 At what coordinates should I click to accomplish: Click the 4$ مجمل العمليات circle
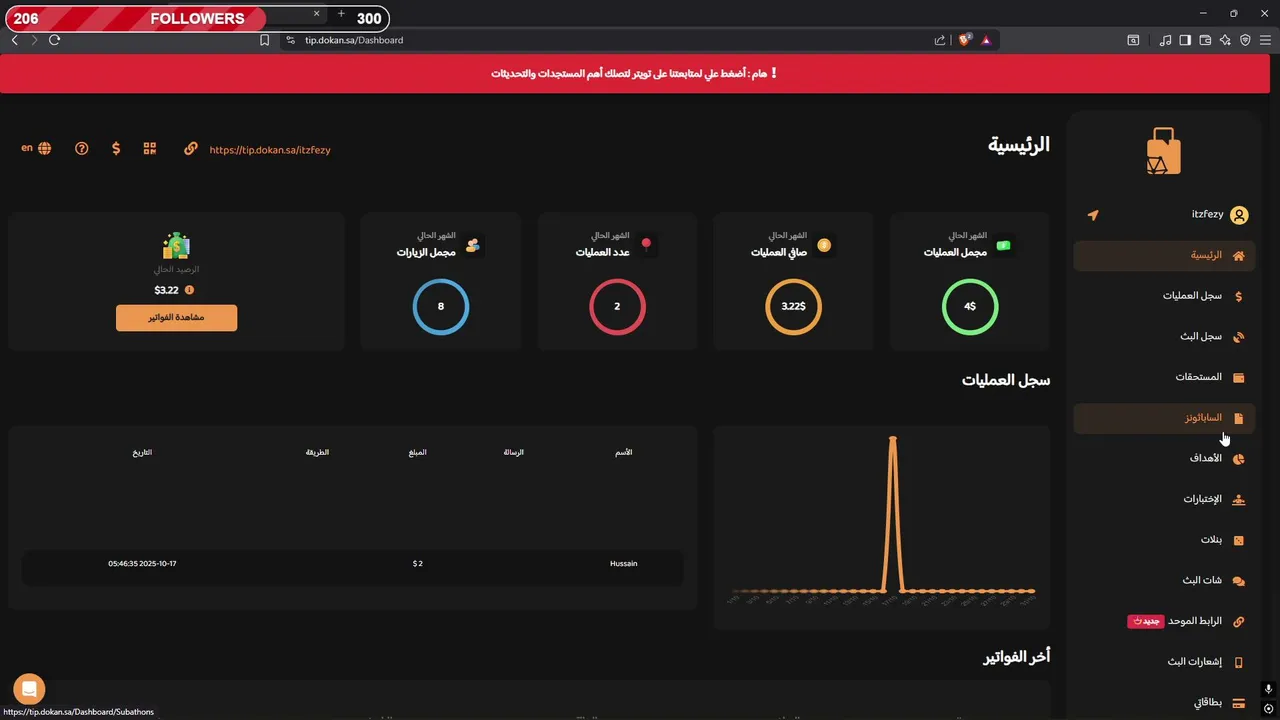(970, 306)
